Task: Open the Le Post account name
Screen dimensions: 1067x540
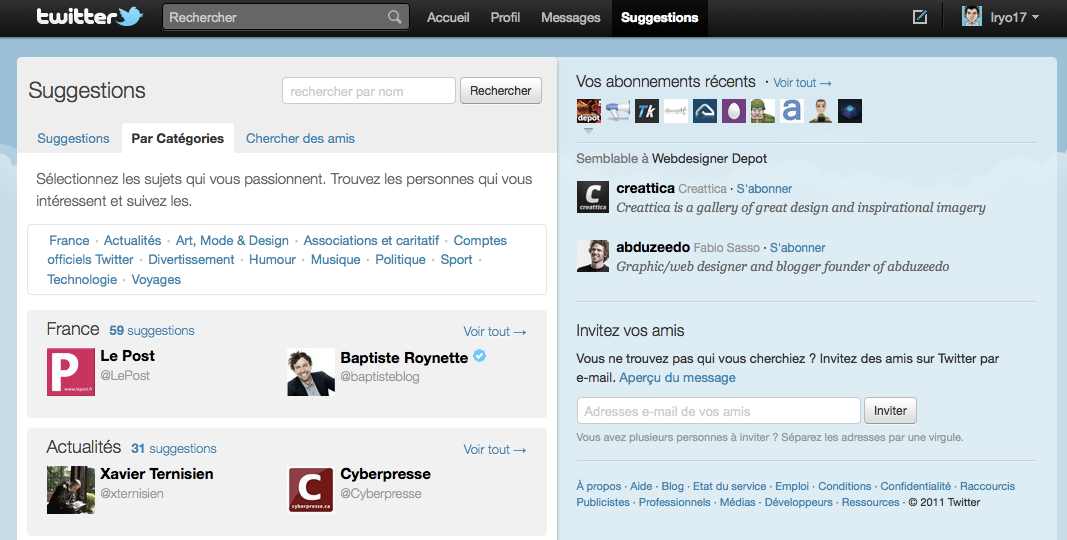Action: (127, 356)
